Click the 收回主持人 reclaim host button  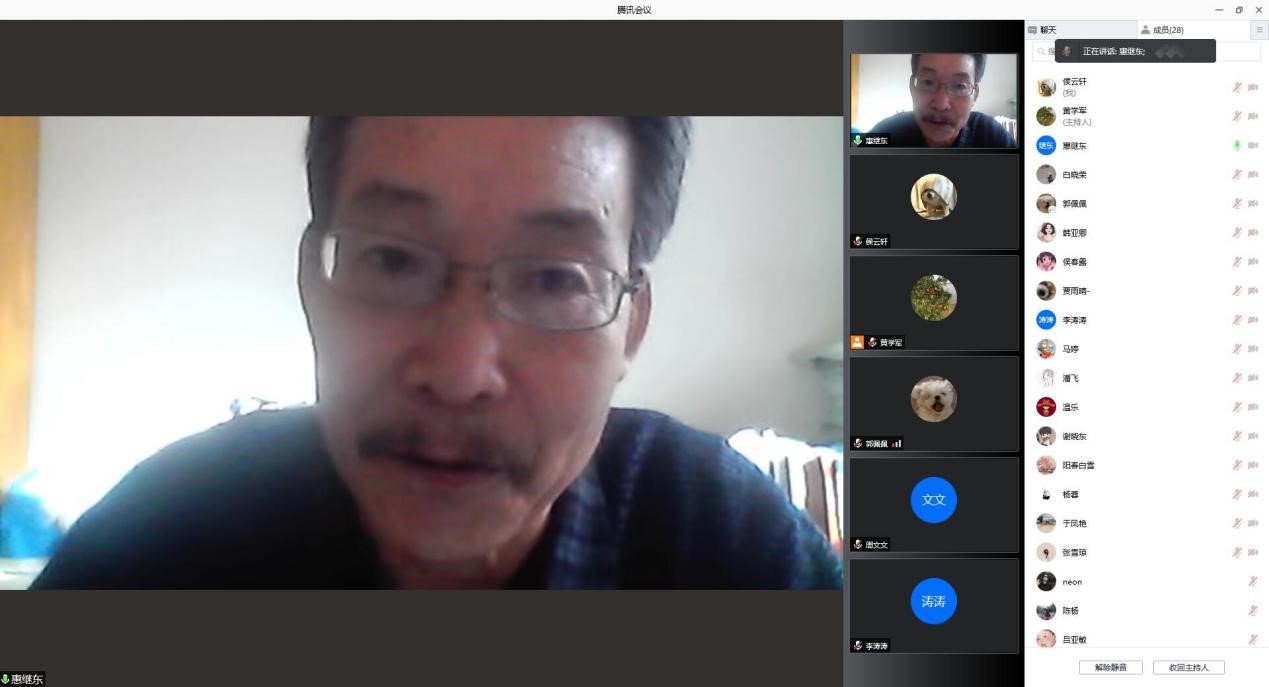1188,667
